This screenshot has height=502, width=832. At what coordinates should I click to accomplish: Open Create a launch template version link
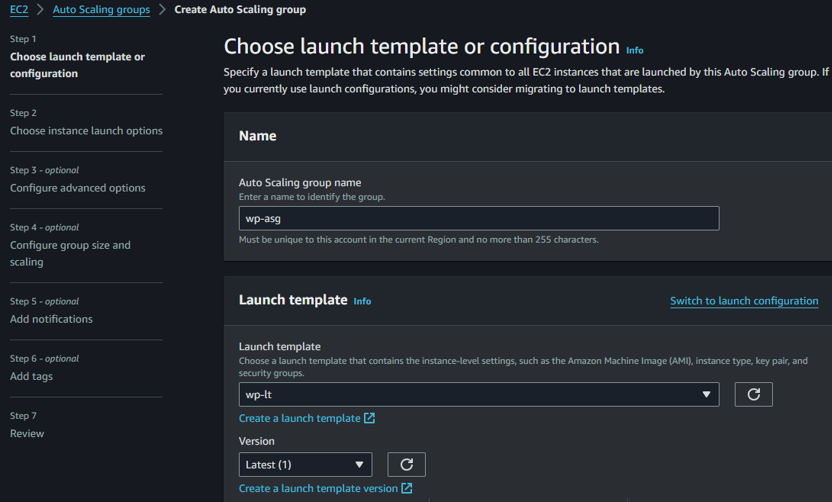pyautogui.click(x=317, y=488)
